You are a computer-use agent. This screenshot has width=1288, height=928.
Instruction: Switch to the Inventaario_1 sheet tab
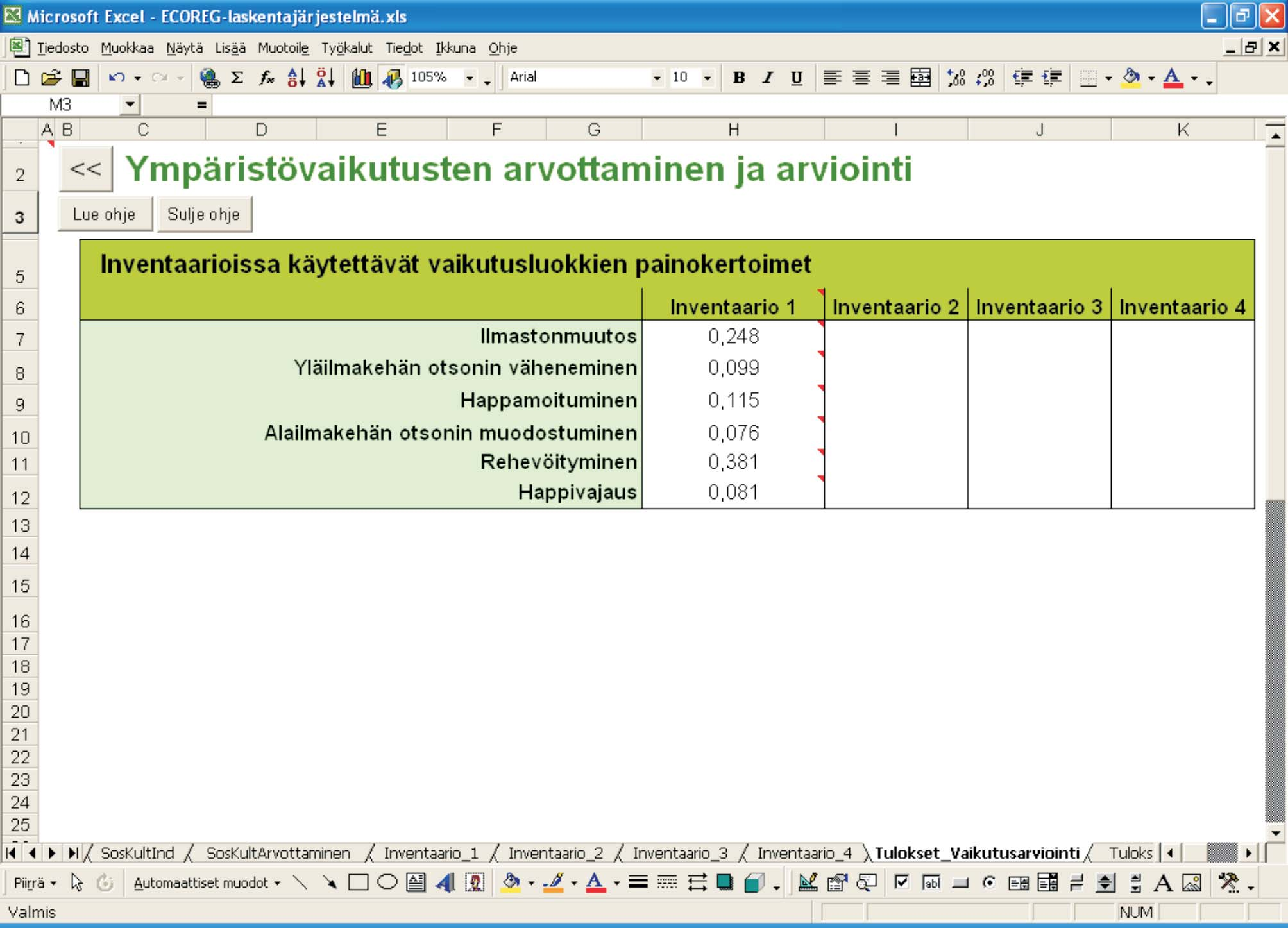click(431, 853)
